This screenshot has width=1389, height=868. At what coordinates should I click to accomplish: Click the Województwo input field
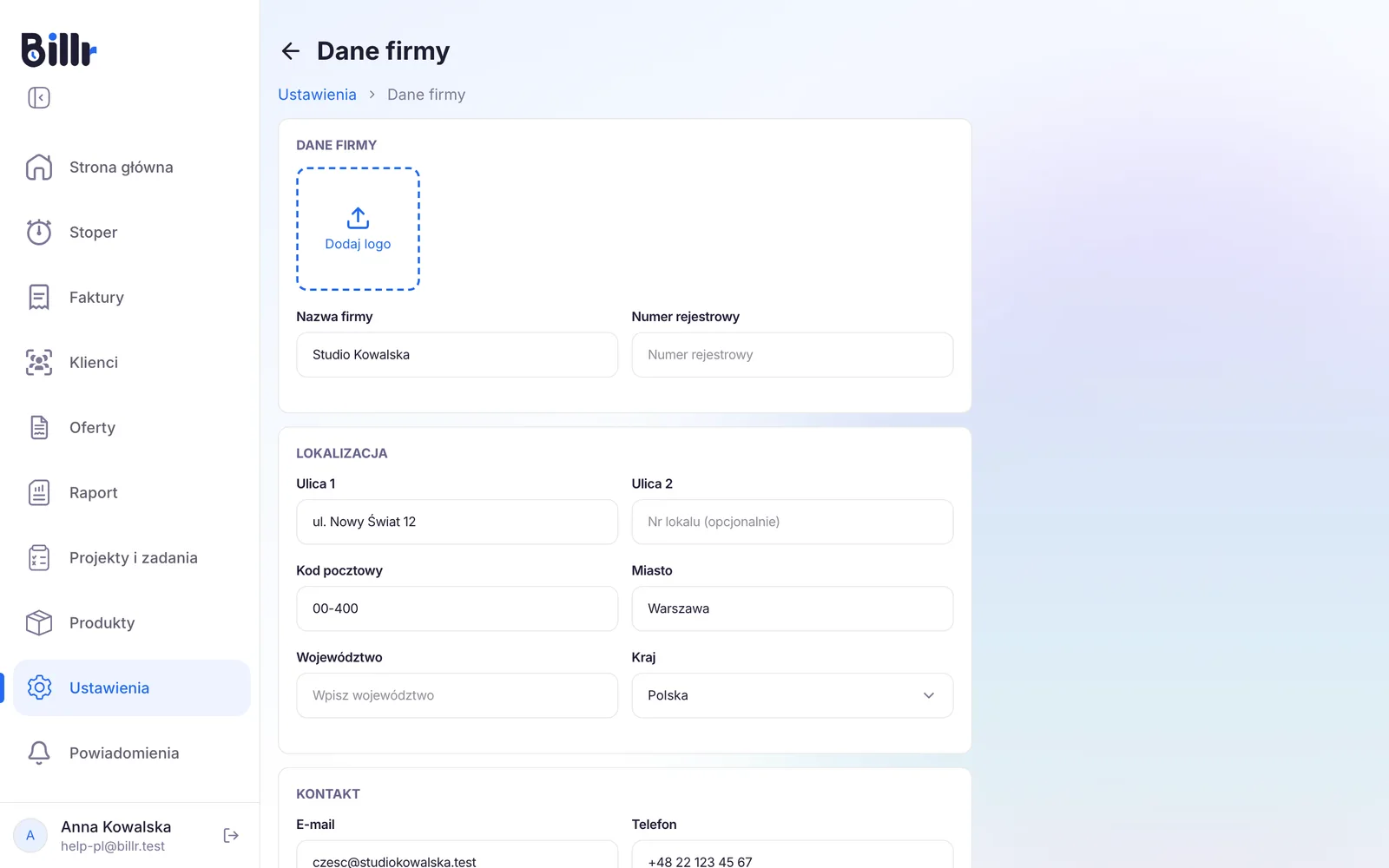tap(457, 695)
